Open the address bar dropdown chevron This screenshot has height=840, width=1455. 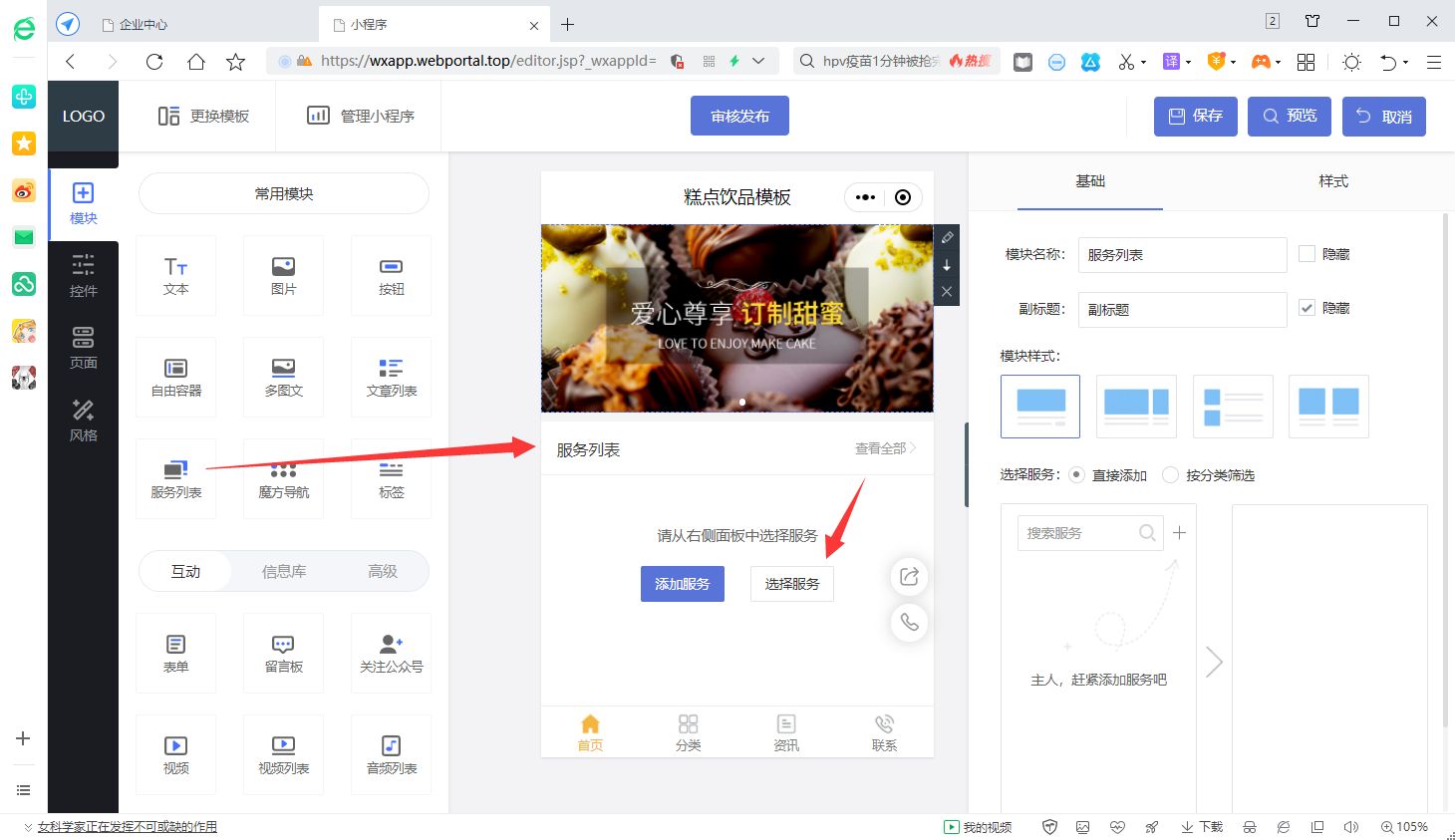click(x=760, y=61)
